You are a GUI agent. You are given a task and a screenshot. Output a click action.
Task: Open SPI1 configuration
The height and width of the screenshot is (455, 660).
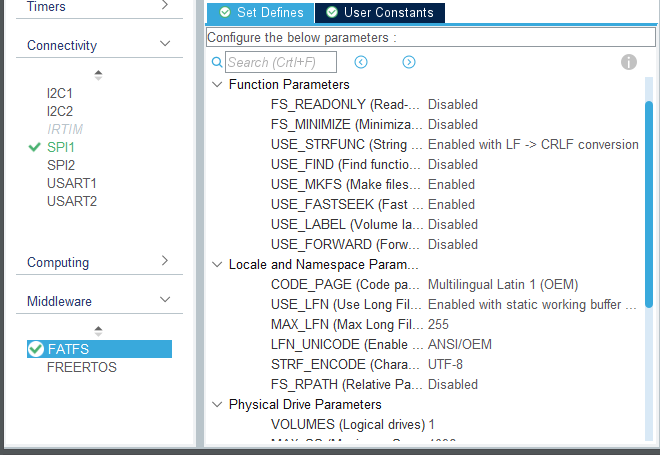[61, 147]
